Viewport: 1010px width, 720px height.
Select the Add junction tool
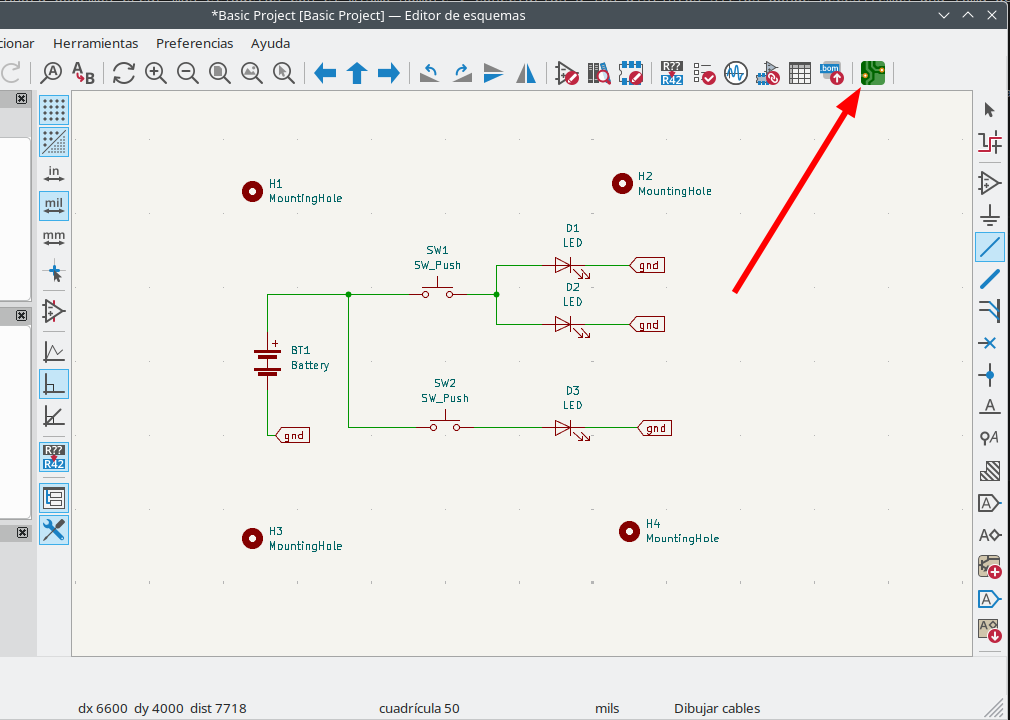[989, 376]
